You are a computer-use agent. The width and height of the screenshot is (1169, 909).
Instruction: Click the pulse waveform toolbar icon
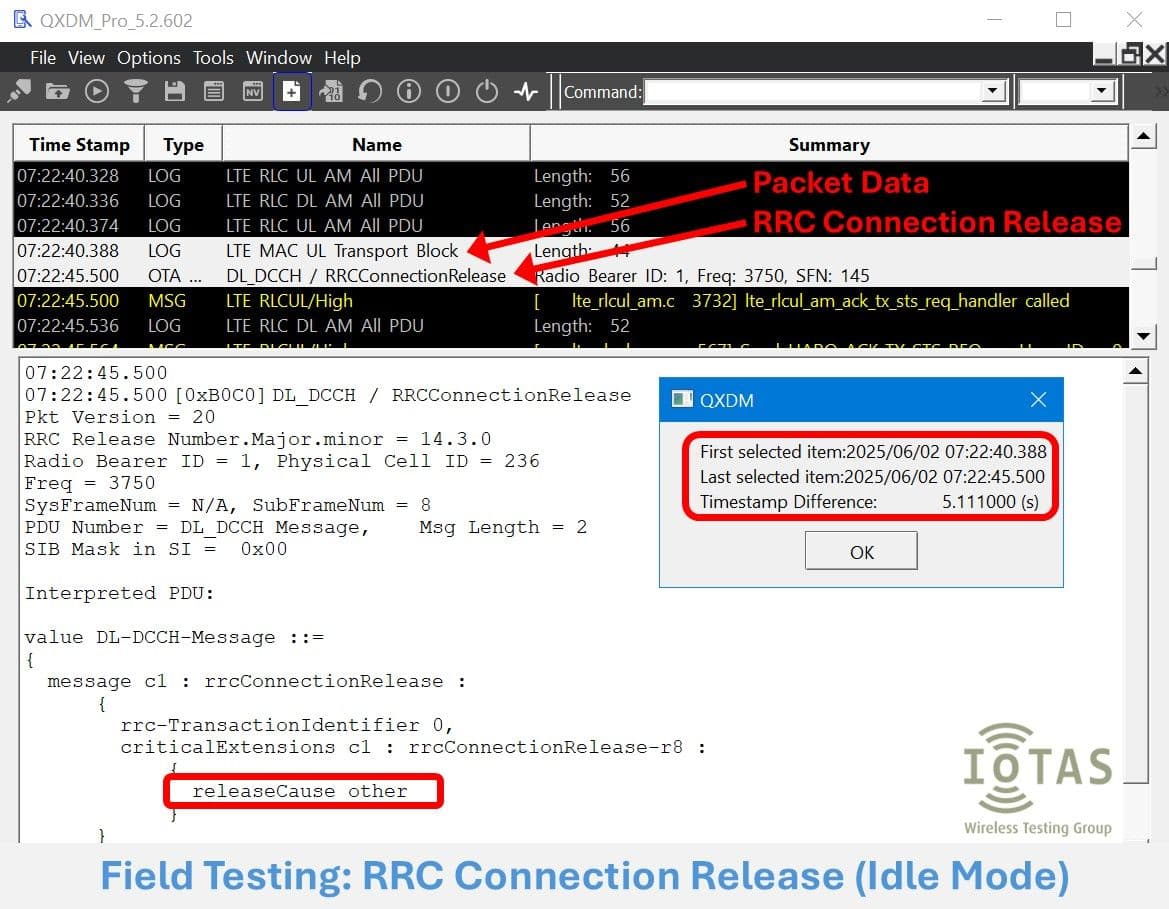coord(526,92)
